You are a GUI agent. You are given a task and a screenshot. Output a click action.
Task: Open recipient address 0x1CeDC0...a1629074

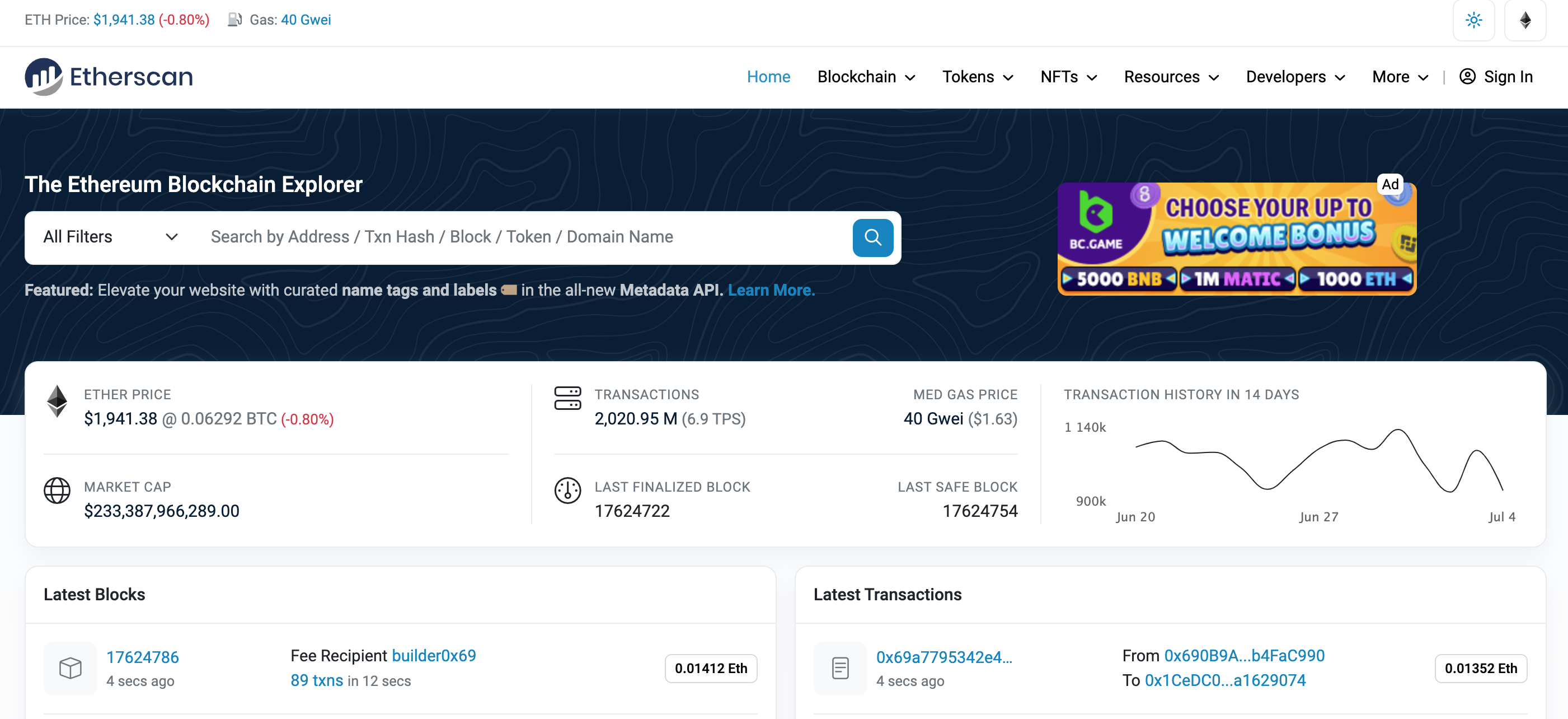point(1225,680)
